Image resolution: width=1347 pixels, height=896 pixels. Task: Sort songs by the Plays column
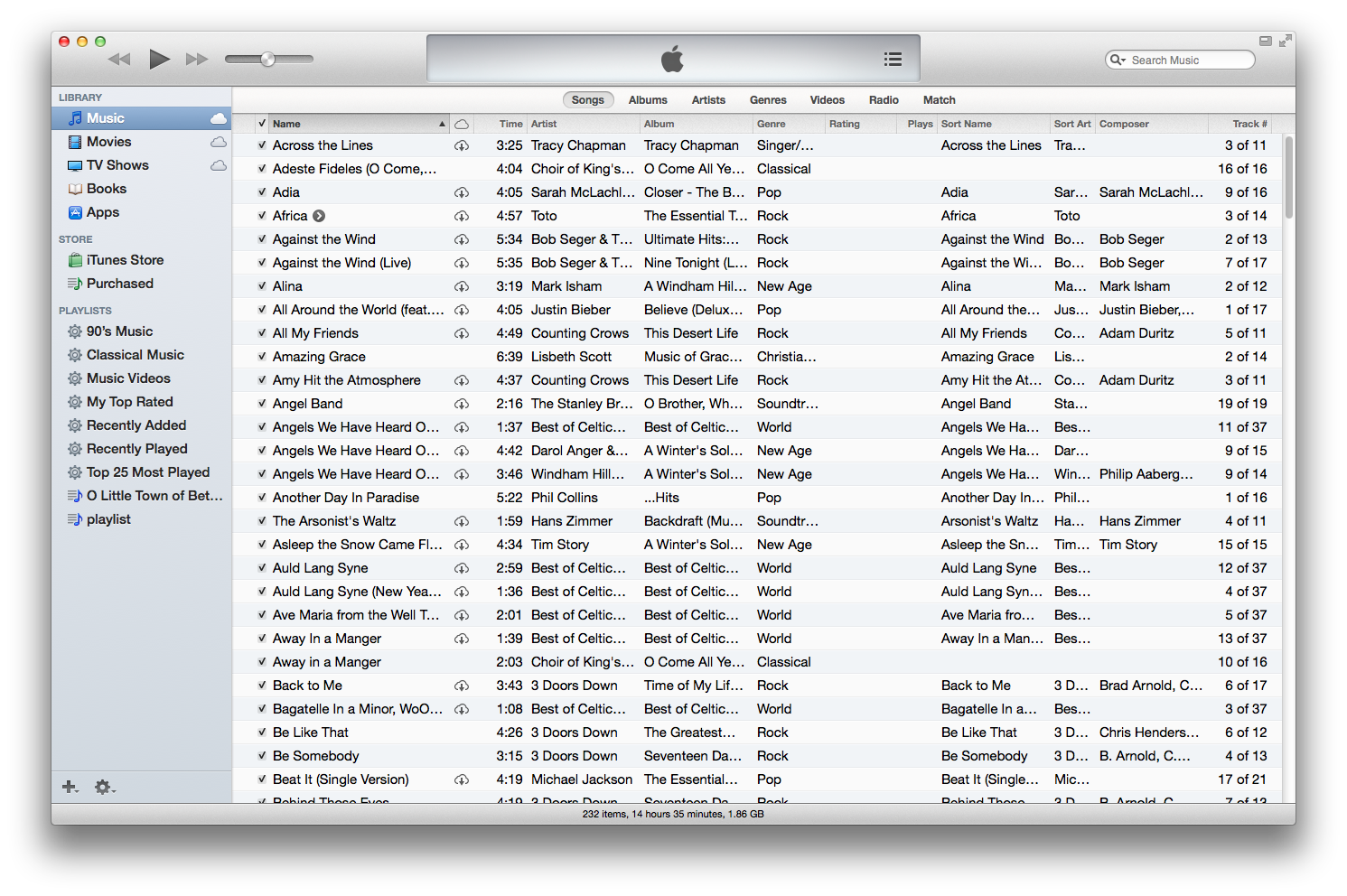(x=918, y=124)
